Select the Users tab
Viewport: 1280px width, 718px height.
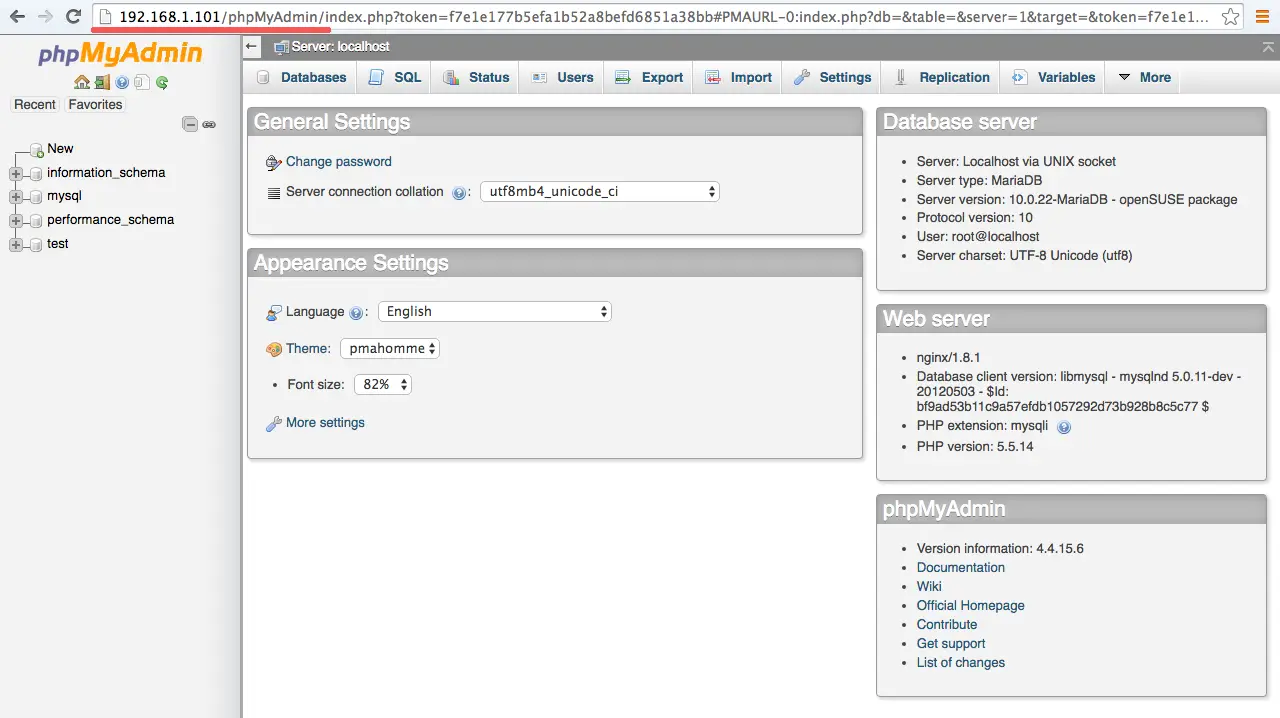(x=561, y=77)
